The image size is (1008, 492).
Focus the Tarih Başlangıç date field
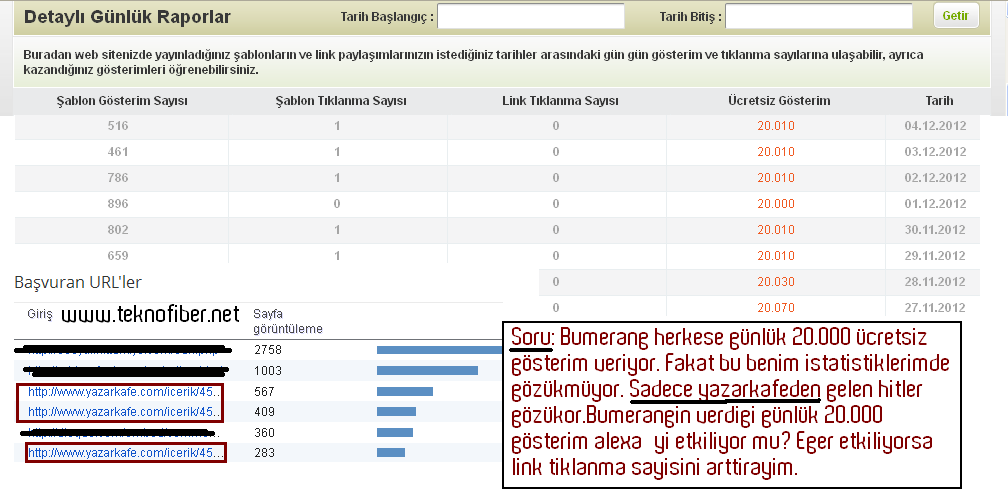point(531,17)
